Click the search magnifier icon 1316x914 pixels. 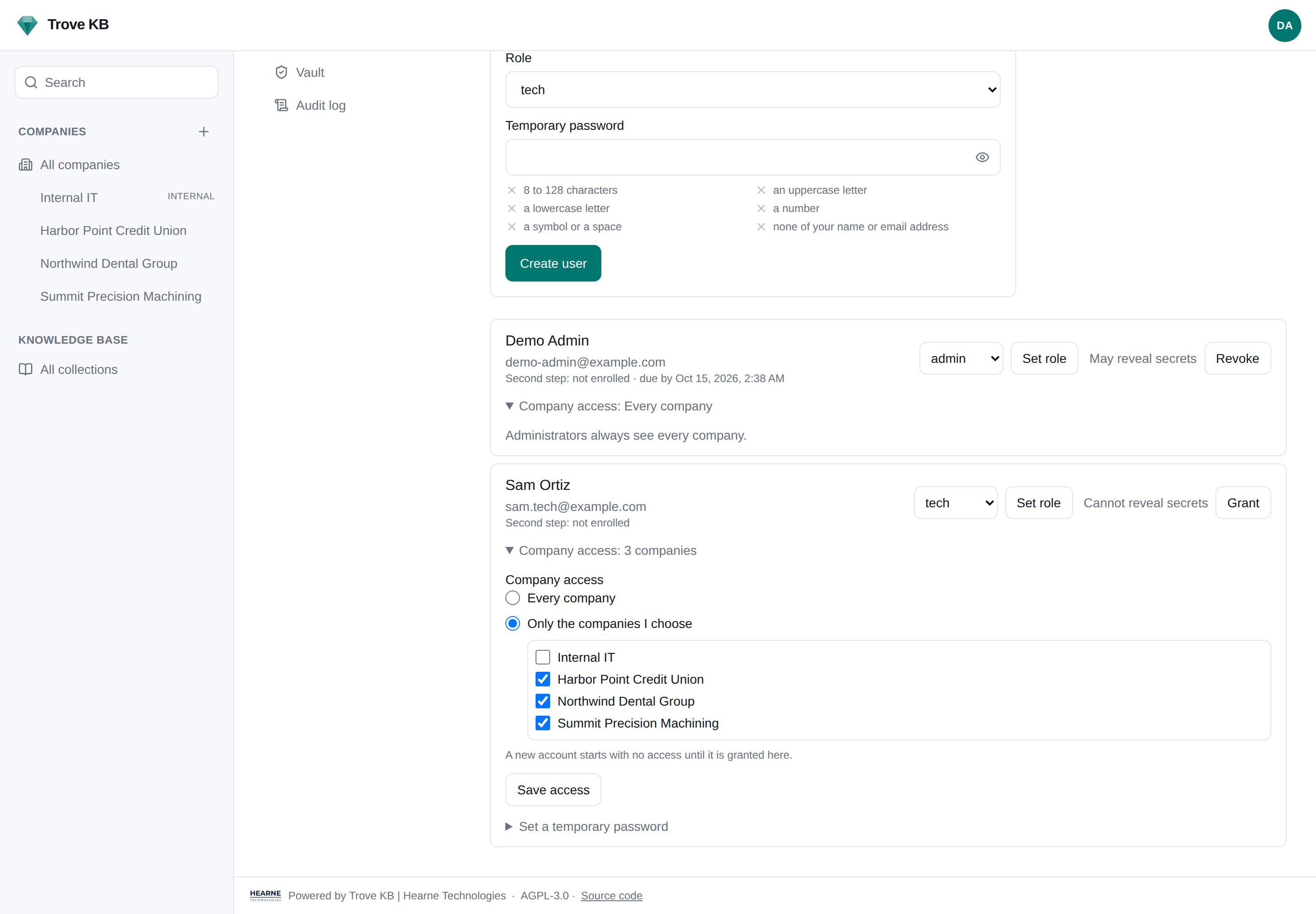click(31, 82)
